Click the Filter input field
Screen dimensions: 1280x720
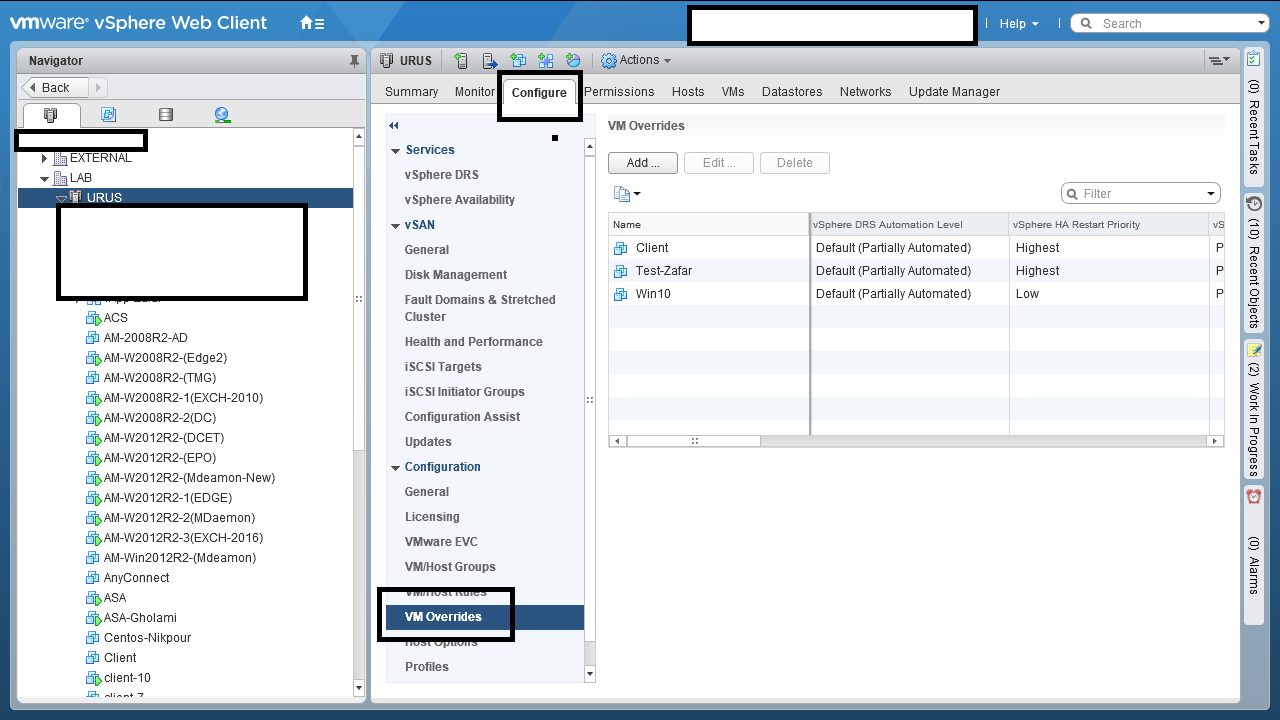tap(1141, 194)
